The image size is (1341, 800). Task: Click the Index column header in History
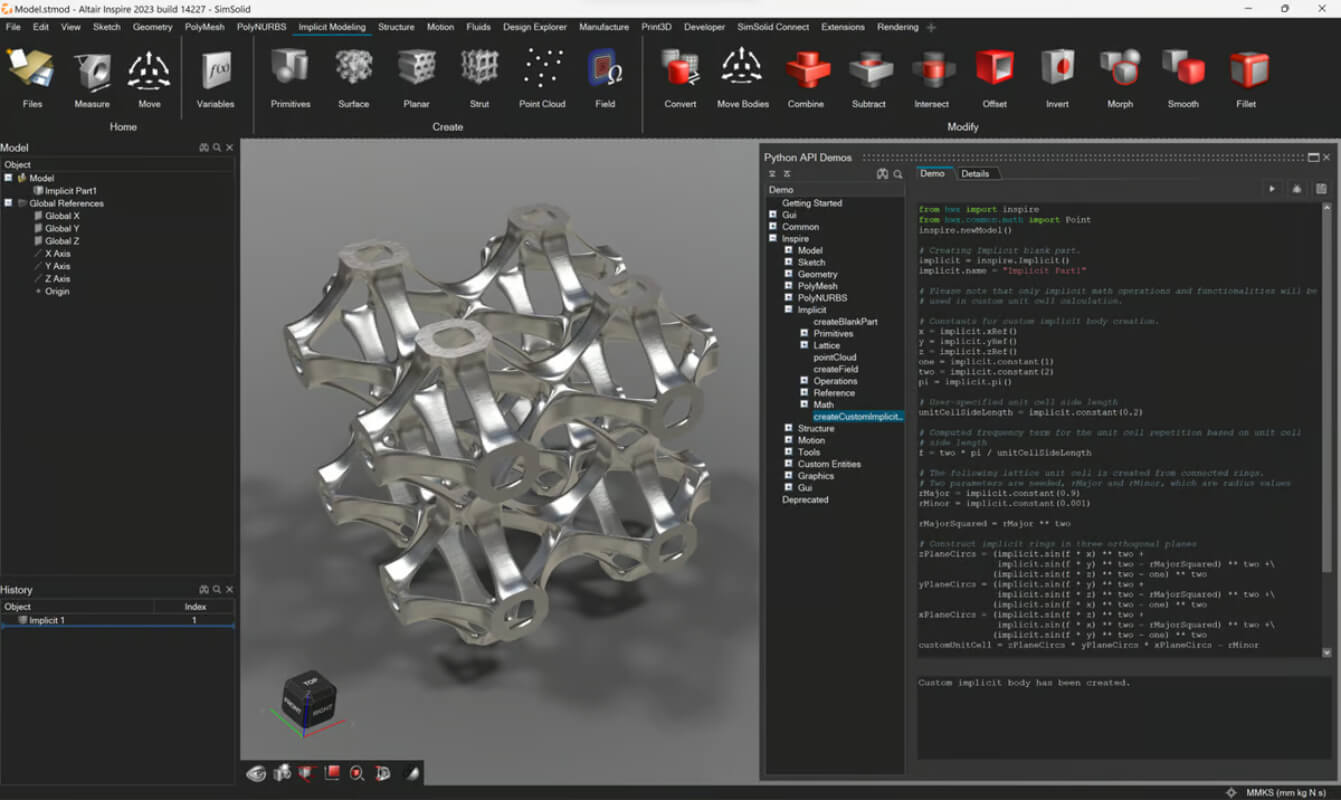click(195, 607)
